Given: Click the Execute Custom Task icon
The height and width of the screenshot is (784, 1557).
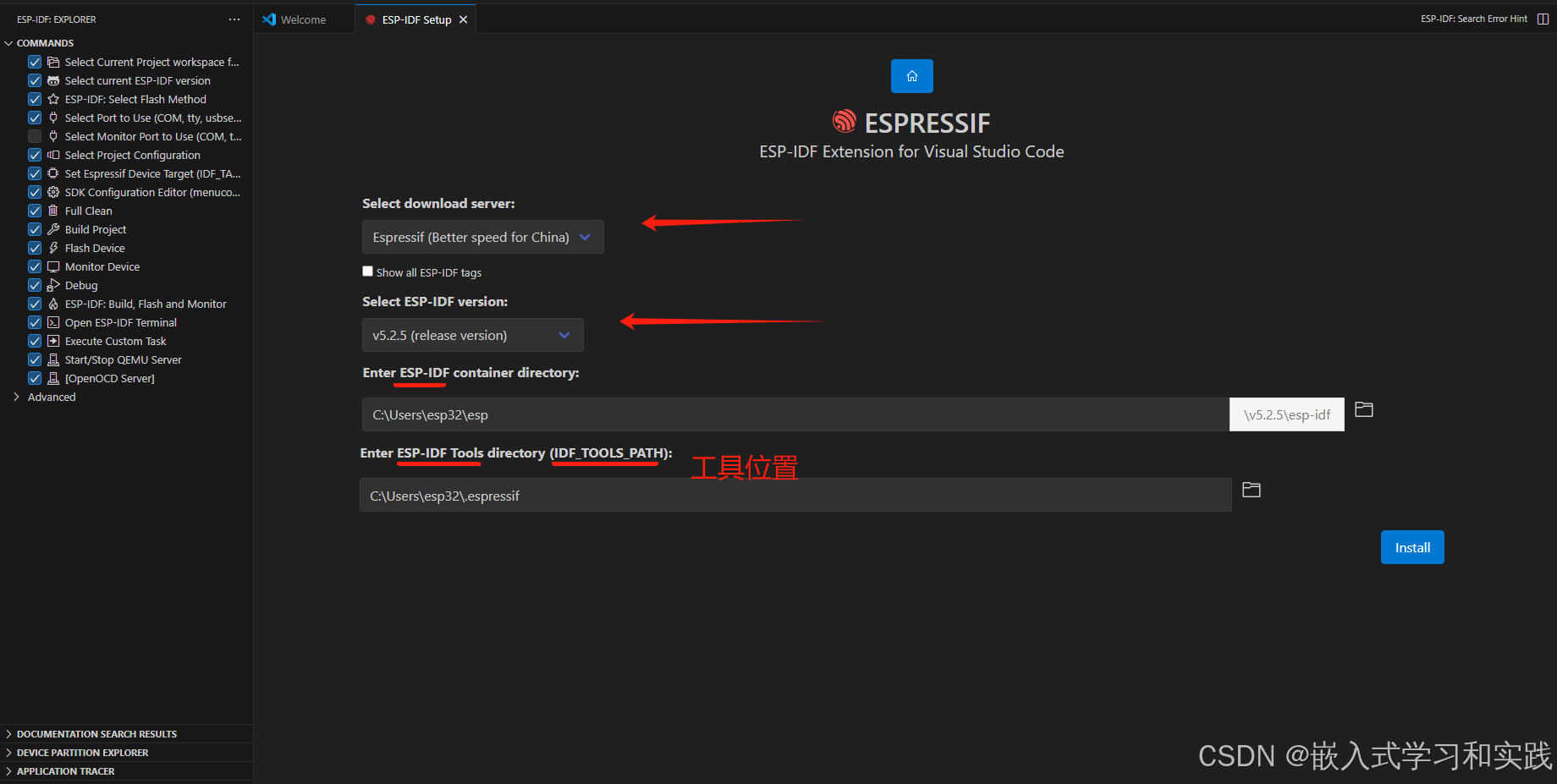Looking at the screenshot, I should [53, 341].
